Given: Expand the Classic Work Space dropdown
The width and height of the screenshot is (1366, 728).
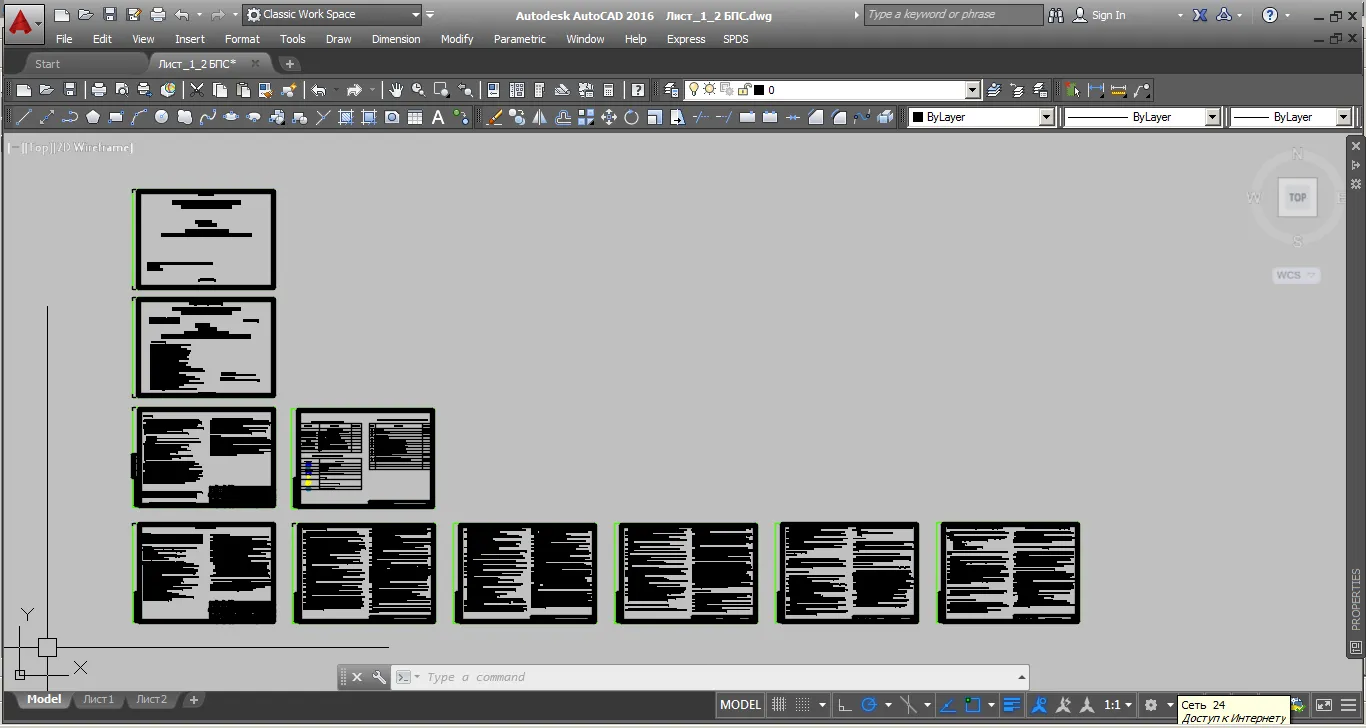Looking at the screenshot, I should click(x=333, y=15).
